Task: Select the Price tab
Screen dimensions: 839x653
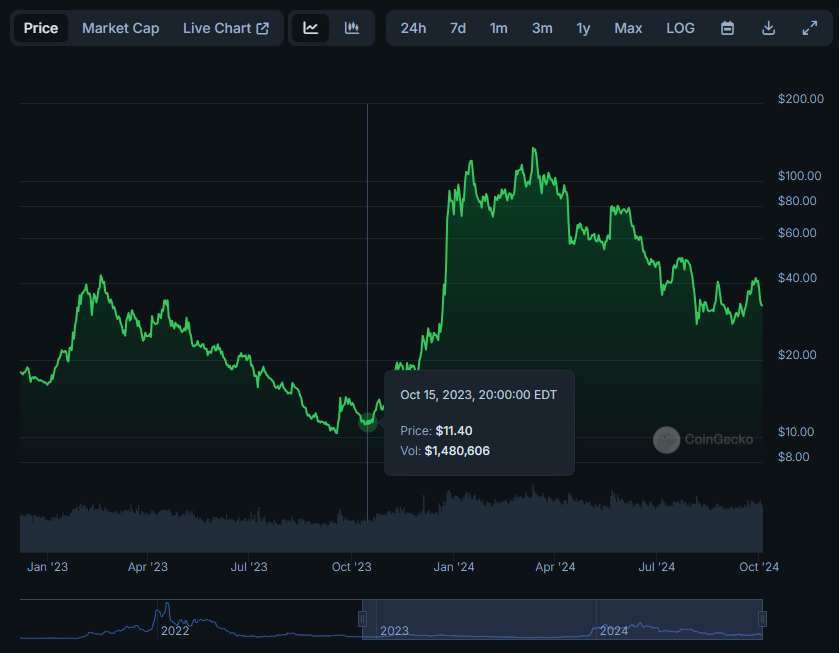Action: pos(41,28)
